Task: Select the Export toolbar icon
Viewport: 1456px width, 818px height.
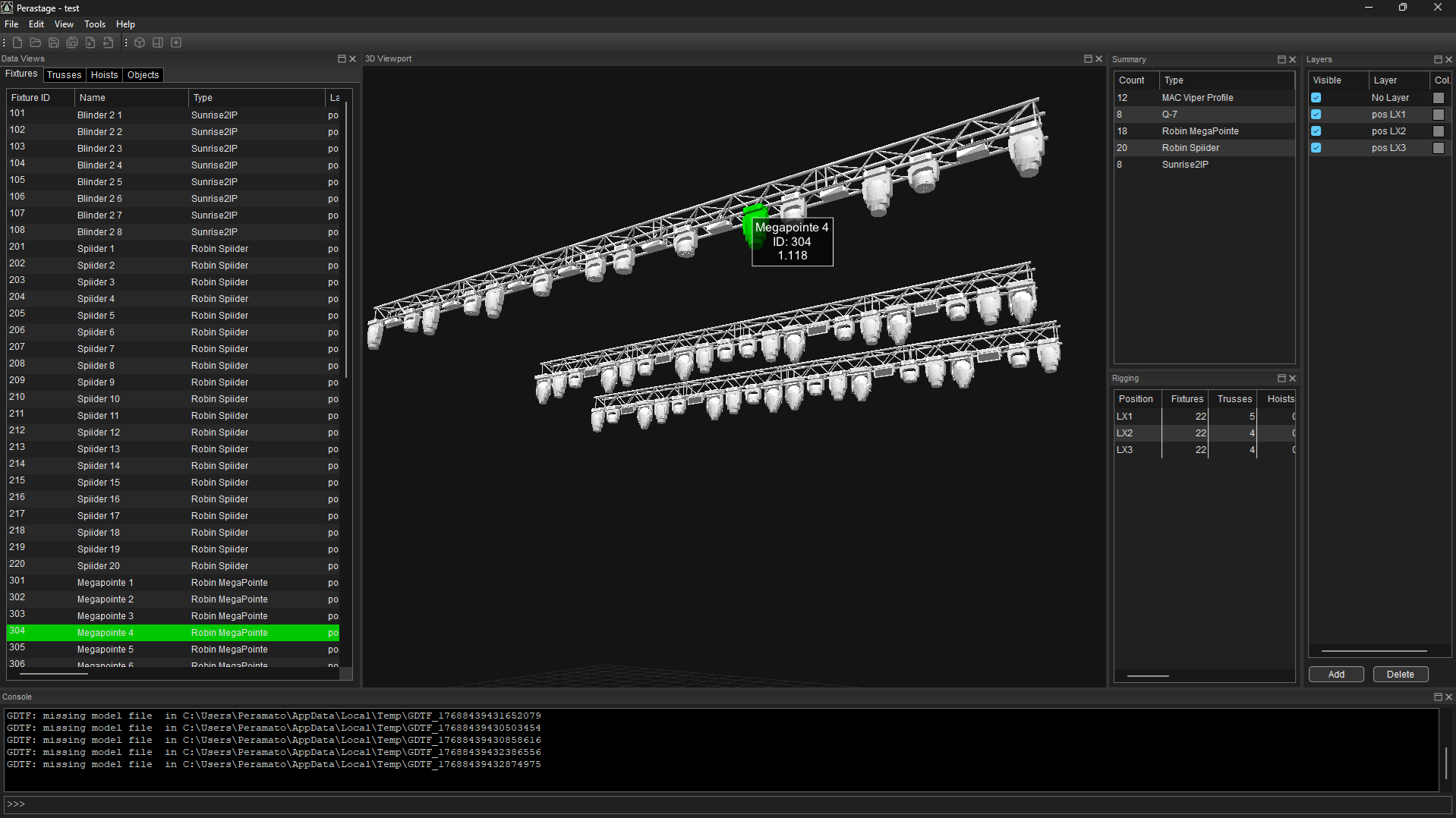Action: click(x=108, y=42)
